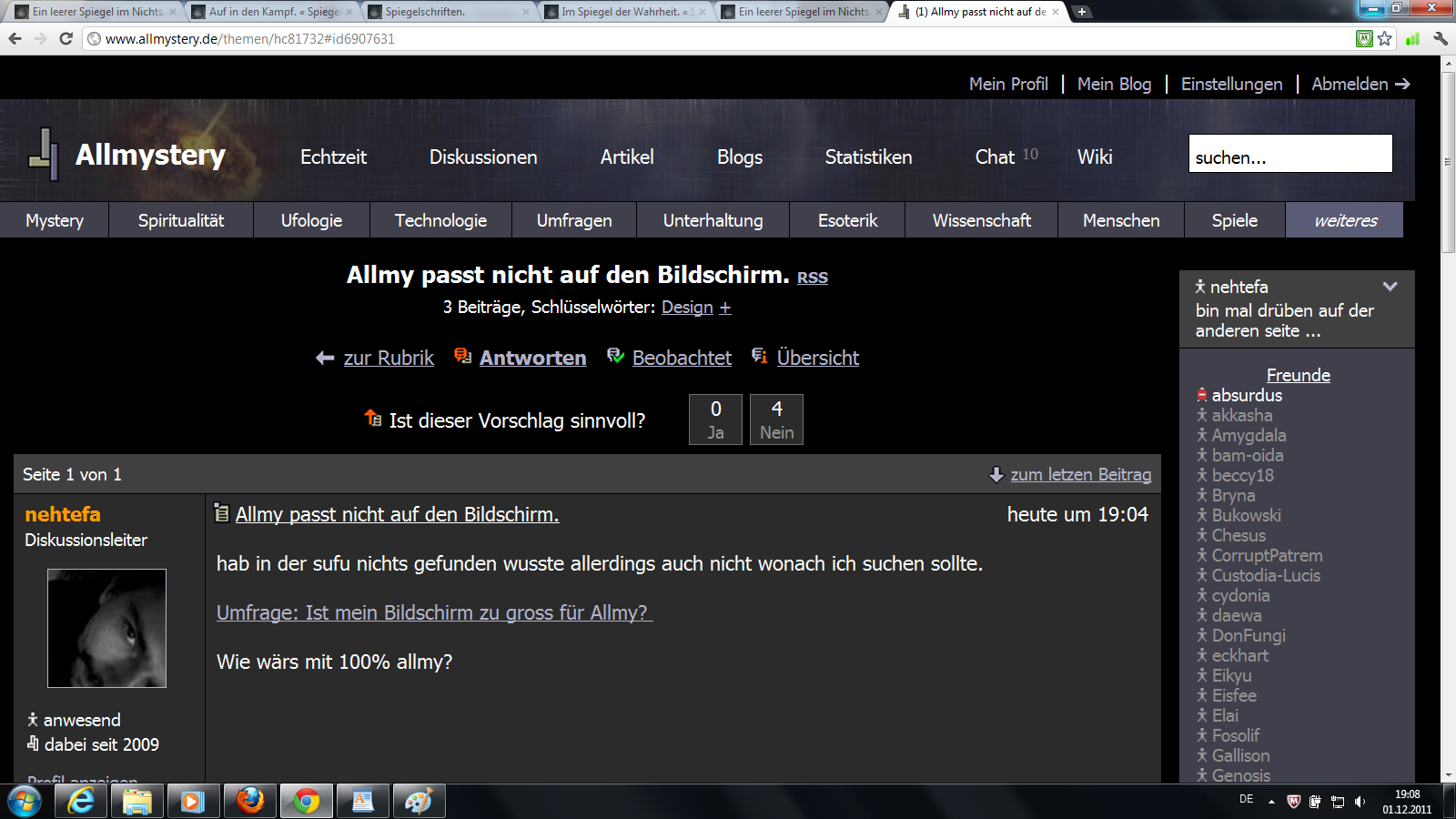This screenshot has width=1456, height=819.
Task: Add keyword with the plus link
Action: [725, 308]
